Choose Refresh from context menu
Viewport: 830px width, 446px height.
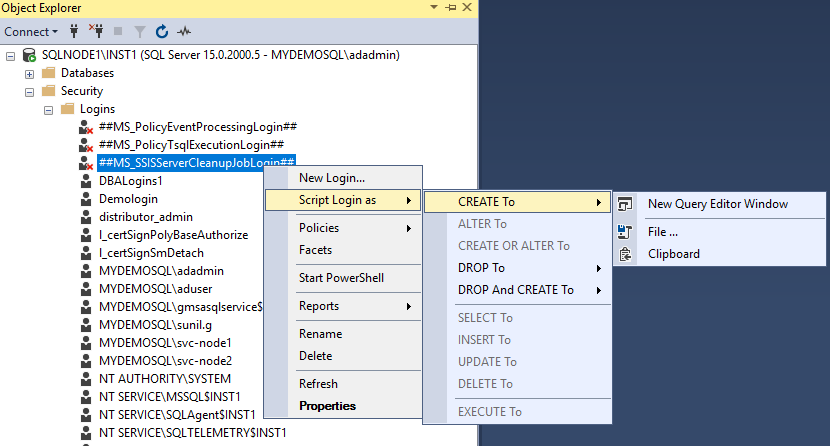click(343, 384)
